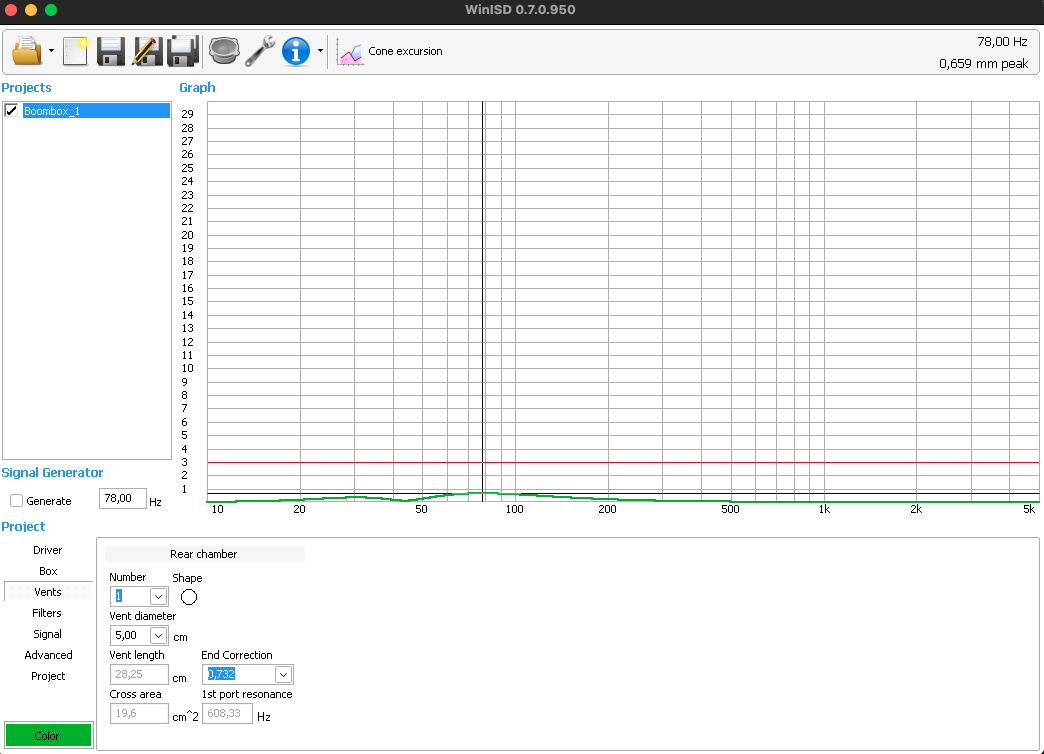Image resolution: width=1044 pixels, height=754 pixels.
Task: Click the blue info icon
Action: [296, 51]
